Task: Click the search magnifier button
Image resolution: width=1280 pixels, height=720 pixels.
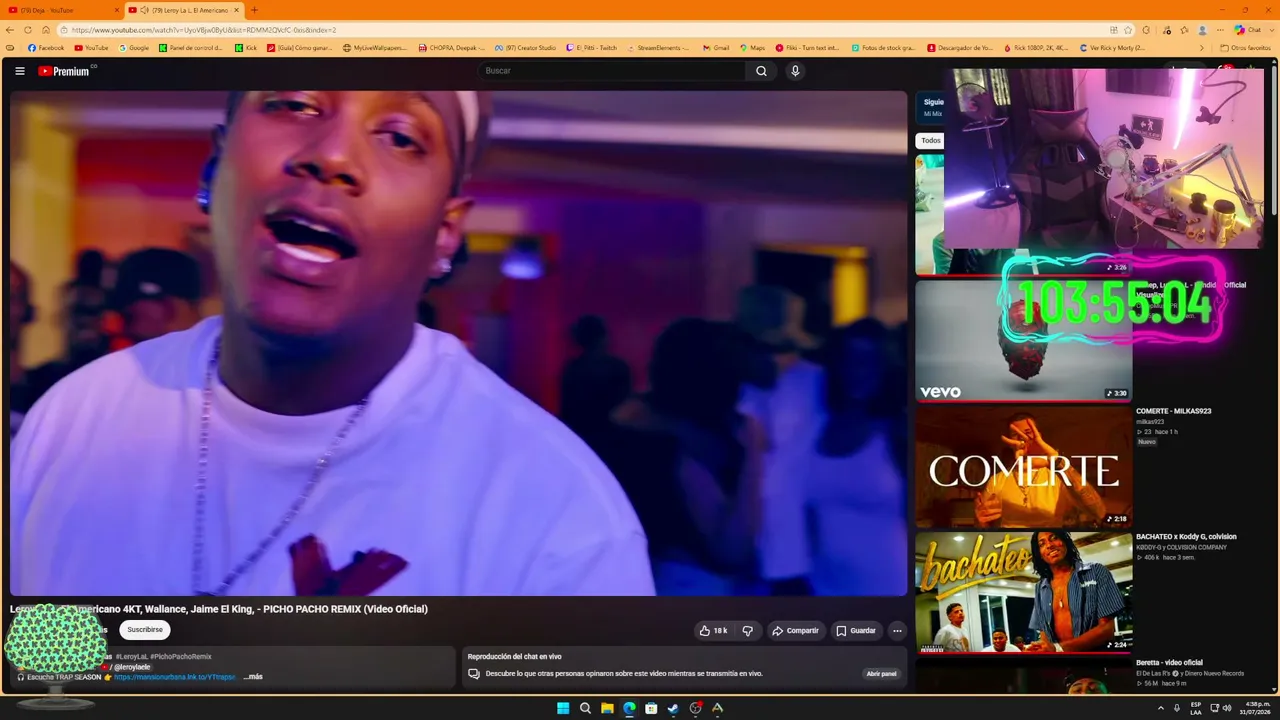Action: pos(761,71)
